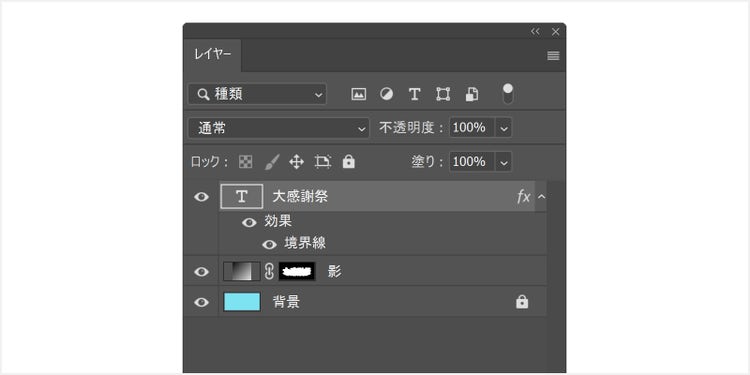Hide the 背景 layer
The height and width of the screenshot is (375, 750).
point(201,302)
